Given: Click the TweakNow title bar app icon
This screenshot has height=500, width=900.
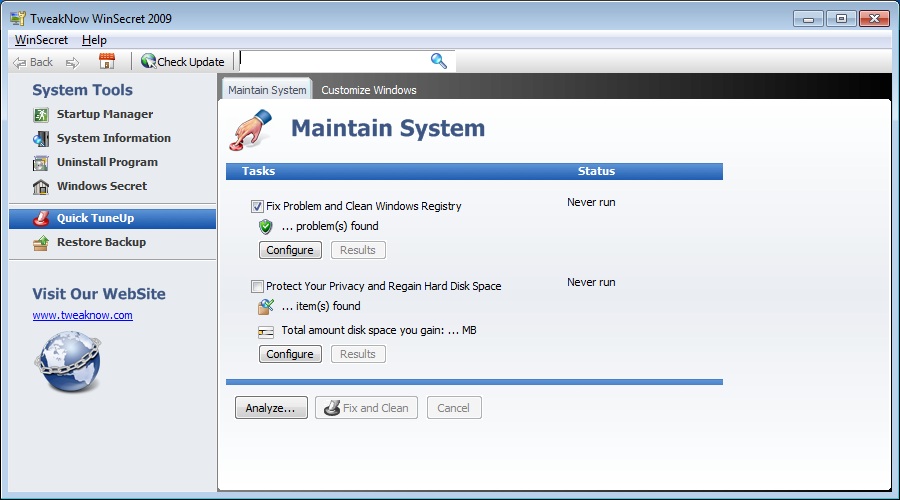Looking at the screenshot, I should 18,18.
